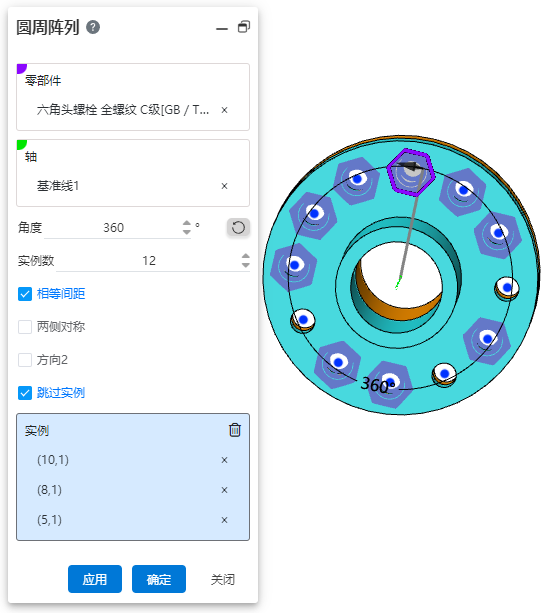Increase the 角度 value with up arrow
The width and height of the screenshot is (545, 613).
pyautogui.click(x=186, y=223)
